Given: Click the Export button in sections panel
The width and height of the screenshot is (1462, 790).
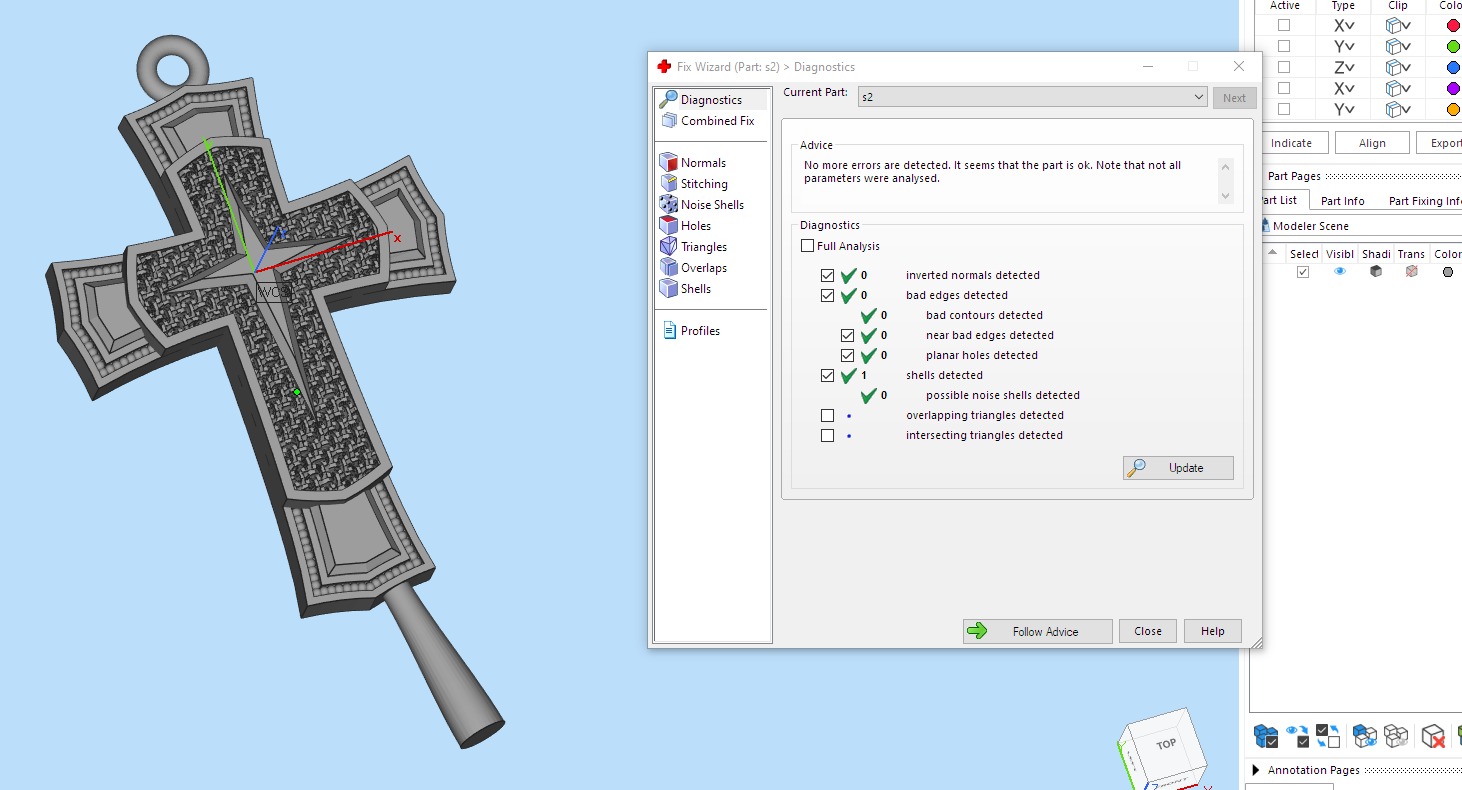Looking at the screenshot, I should [x=1440, y=143].
